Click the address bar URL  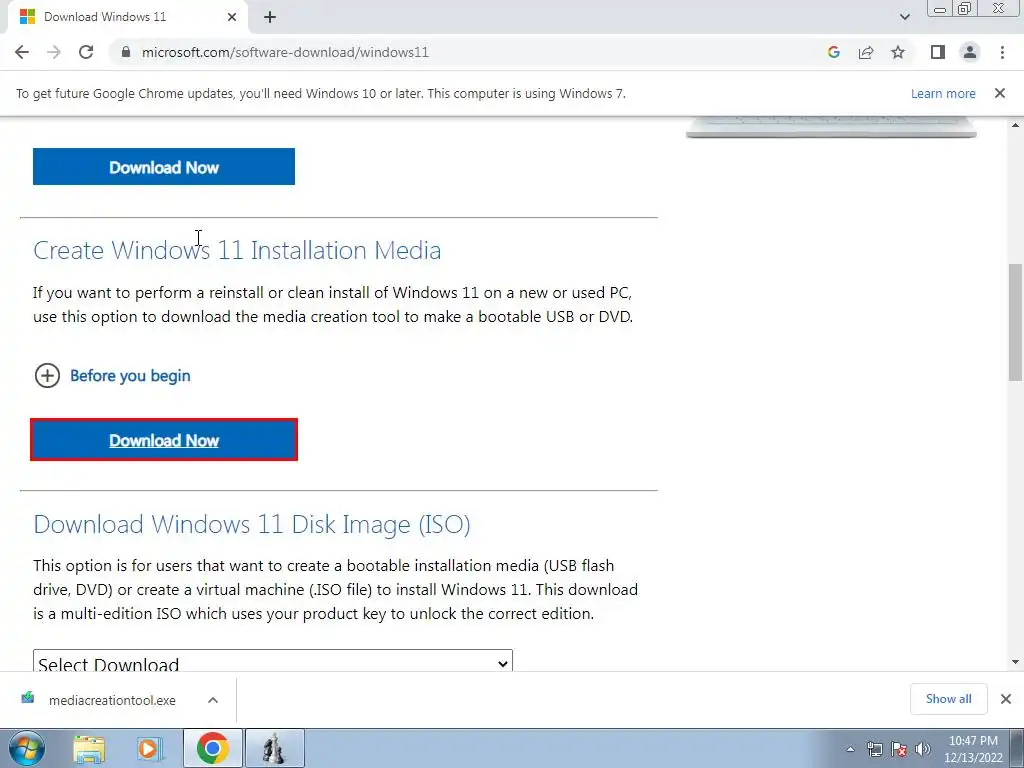[x=285, y=52]
